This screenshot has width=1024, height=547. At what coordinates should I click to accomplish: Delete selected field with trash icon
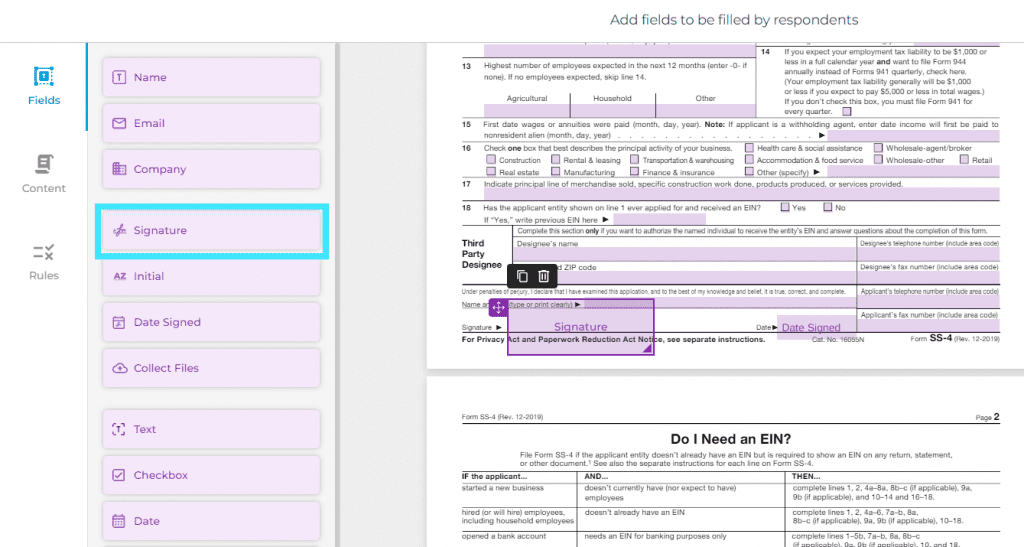(x=543, y=276)
